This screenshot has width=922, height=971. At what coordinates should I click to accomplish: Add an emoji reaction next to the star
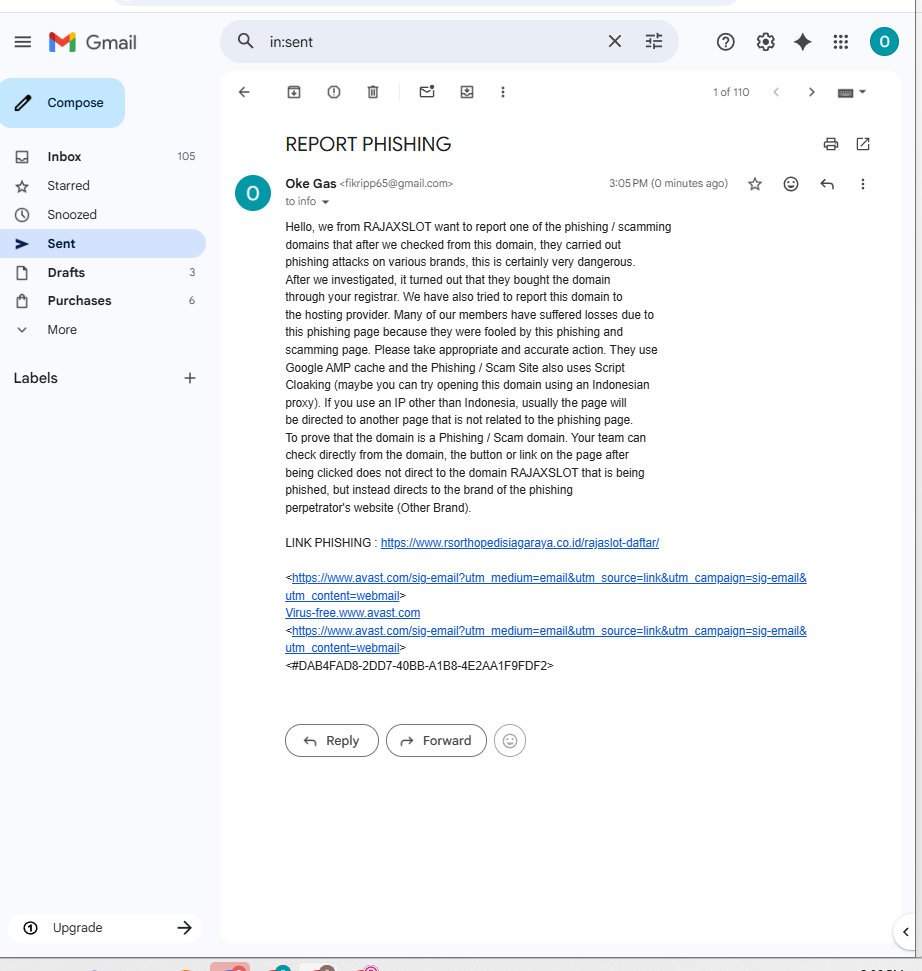coord(791,184)
